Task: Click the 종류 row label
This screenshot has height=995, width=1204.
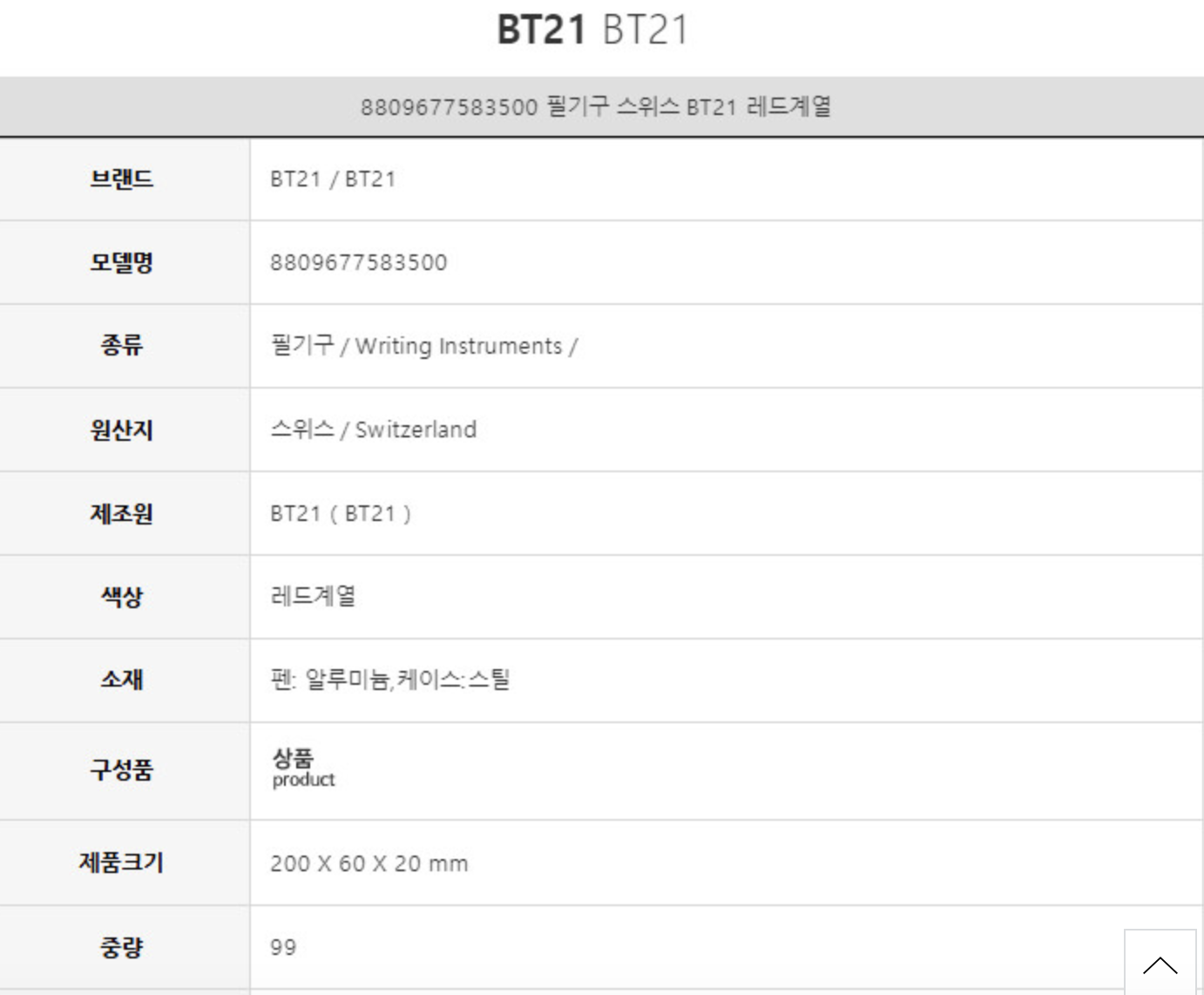Action: click(x=122, y=346)
